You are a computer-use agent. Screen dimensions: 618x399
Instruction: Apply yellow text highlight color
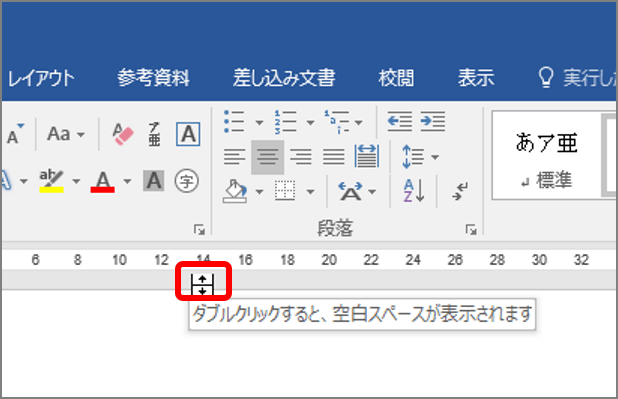[51, 181]
